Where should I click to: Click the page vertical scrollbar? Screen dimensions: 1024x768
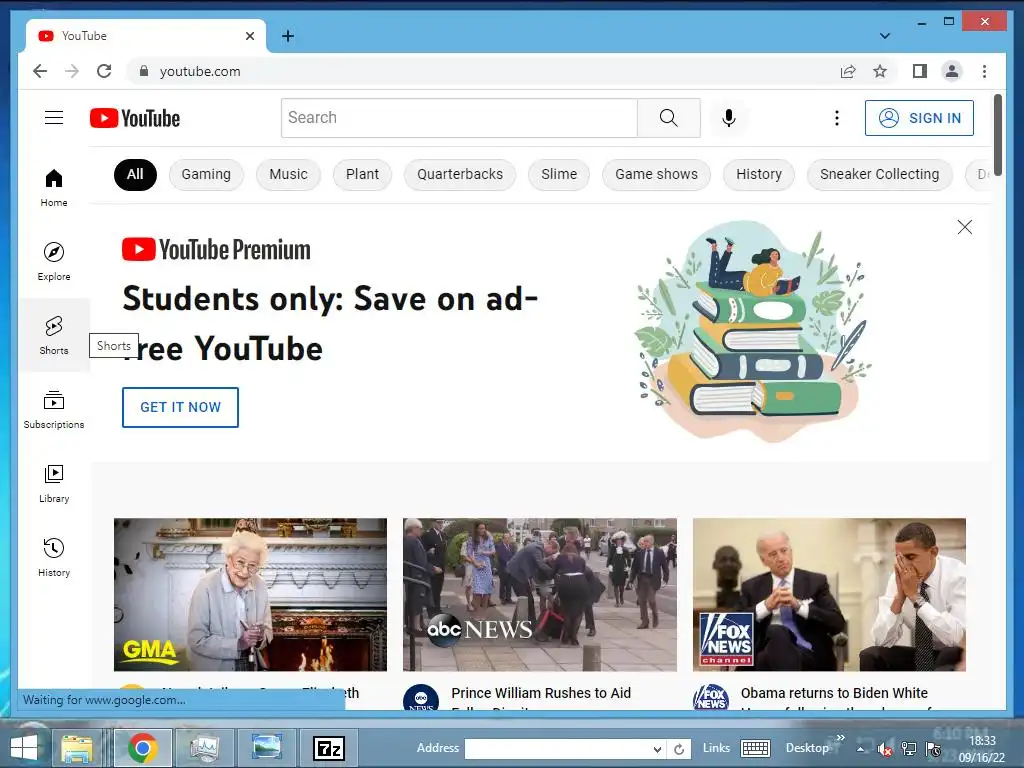(997, 134)
